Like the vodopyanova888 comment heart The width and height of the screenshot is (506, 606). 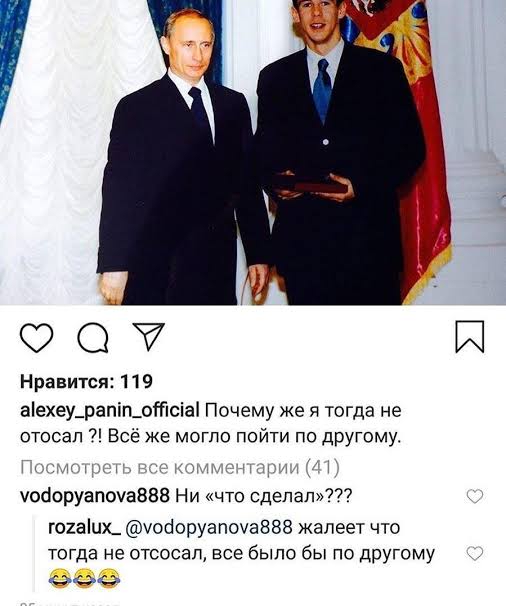[x=475, y=496]
